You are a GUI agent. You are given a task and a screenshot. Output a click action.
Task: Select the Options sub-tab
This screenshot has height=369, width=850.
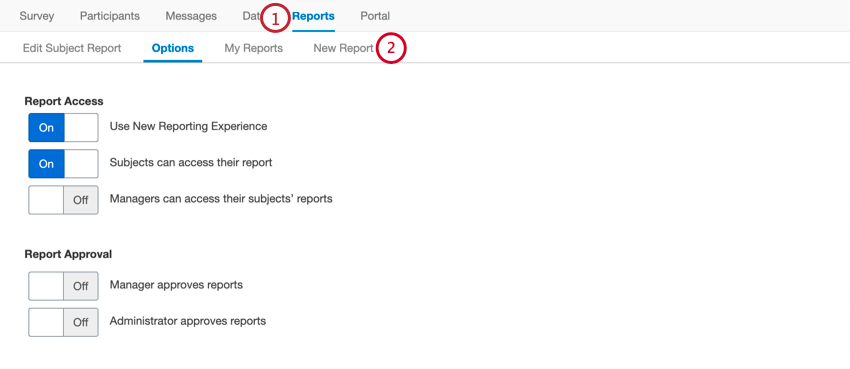(172, 48)
